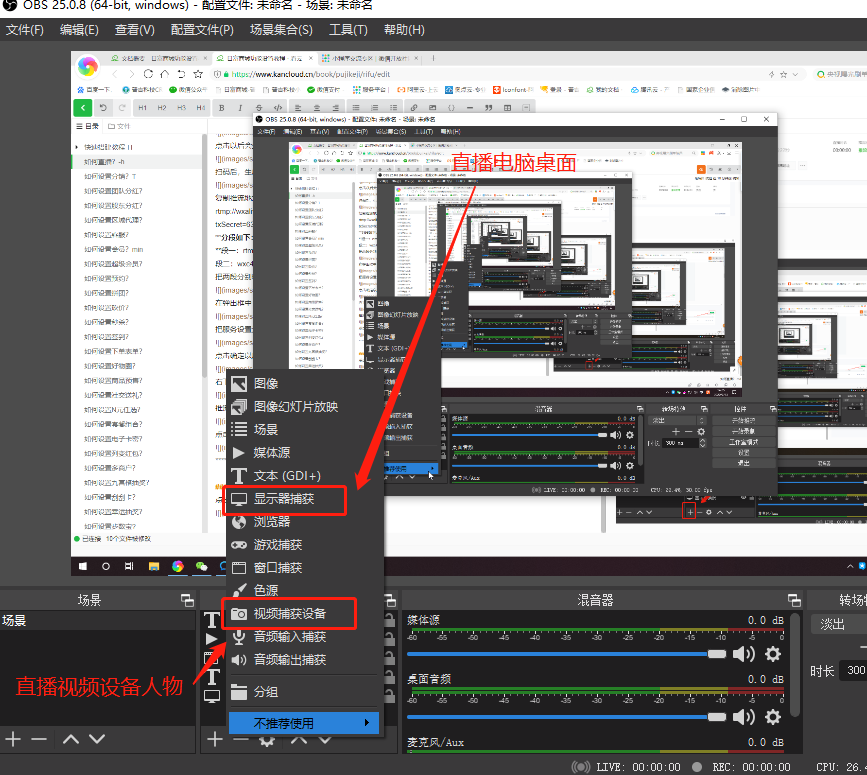Click File Explorer icon in captured taskbar
867x775 pixels.
(154, 566)
